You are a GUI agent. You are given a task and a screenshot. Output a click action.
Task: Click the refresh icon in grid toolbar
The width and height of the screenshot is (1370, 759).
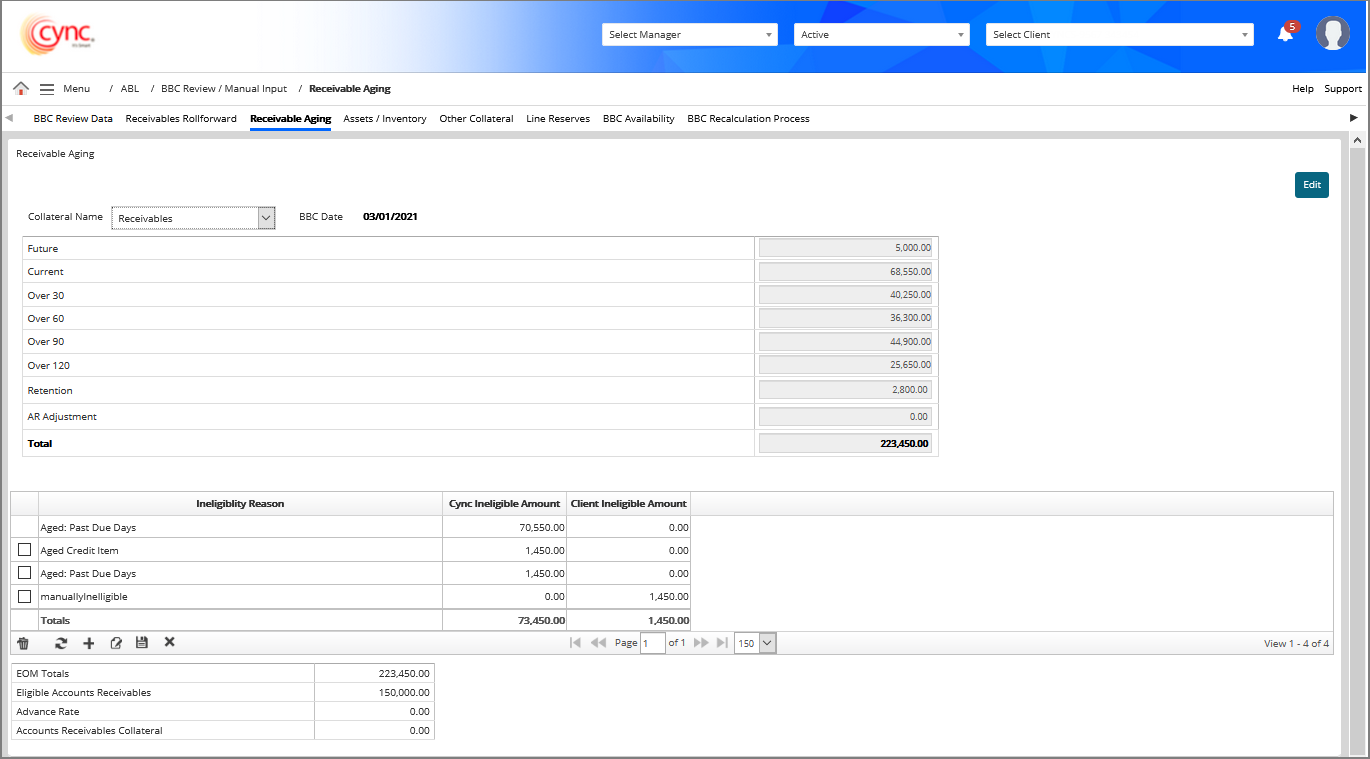click(x=61, y=643)
